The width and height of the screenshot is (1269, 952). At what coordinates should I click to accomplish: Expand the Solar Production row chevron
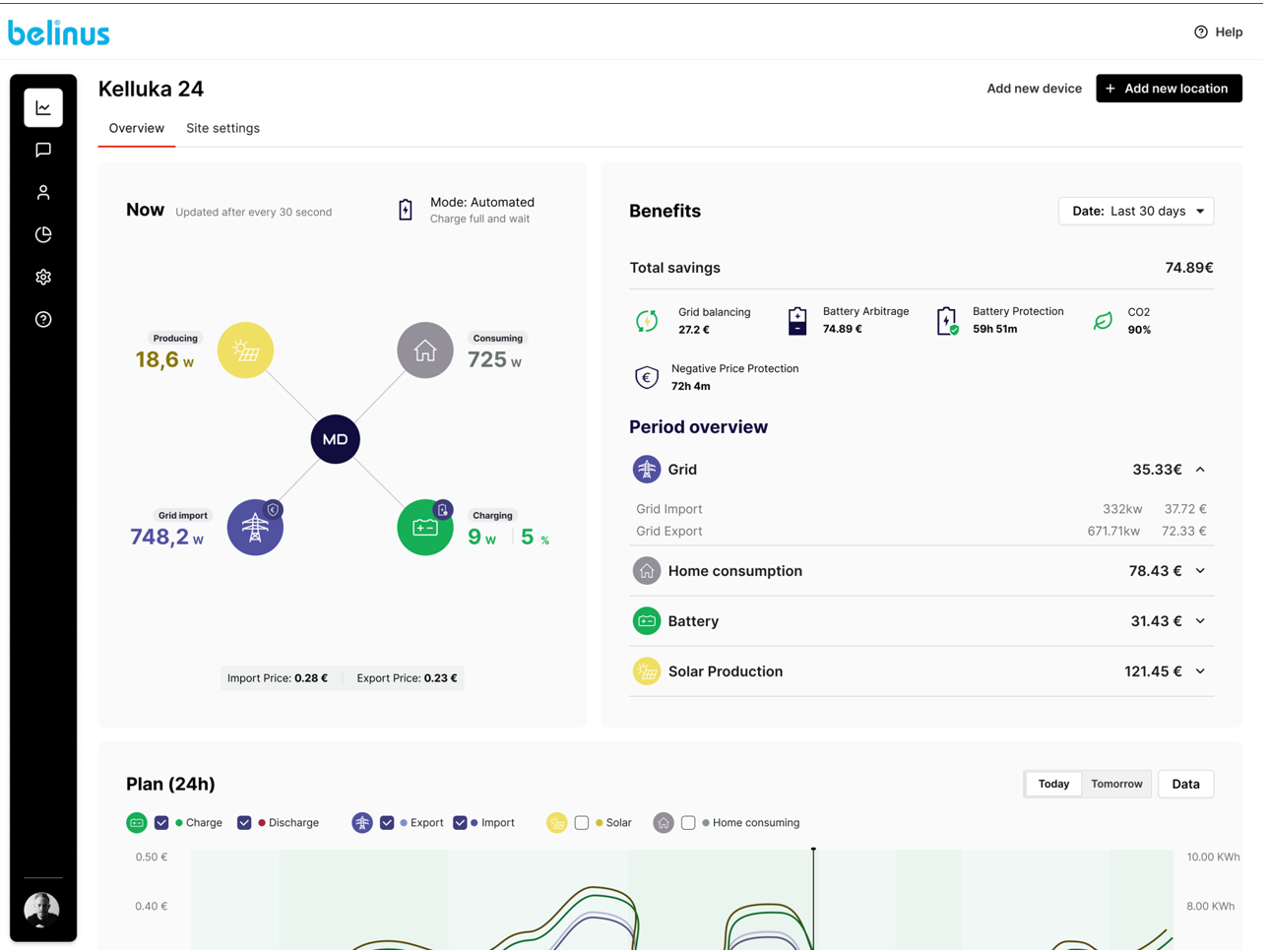(x=1200, y=671)
